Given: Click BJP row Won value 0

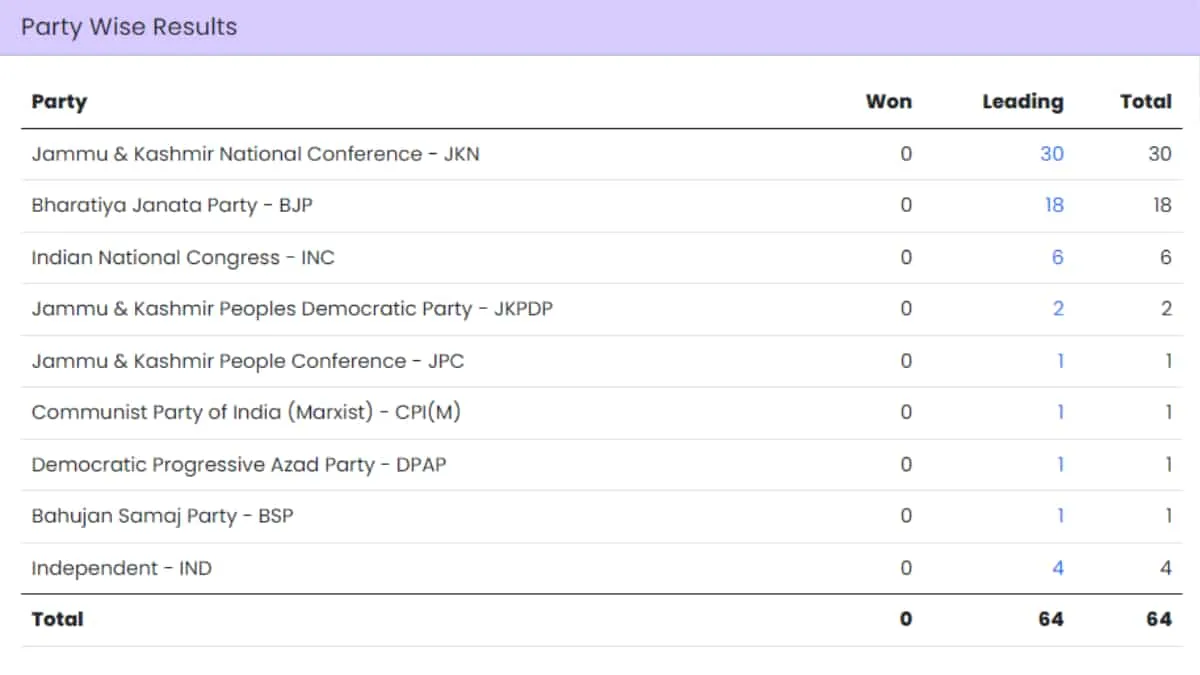Looking at the screenshot, I should 906,205.
